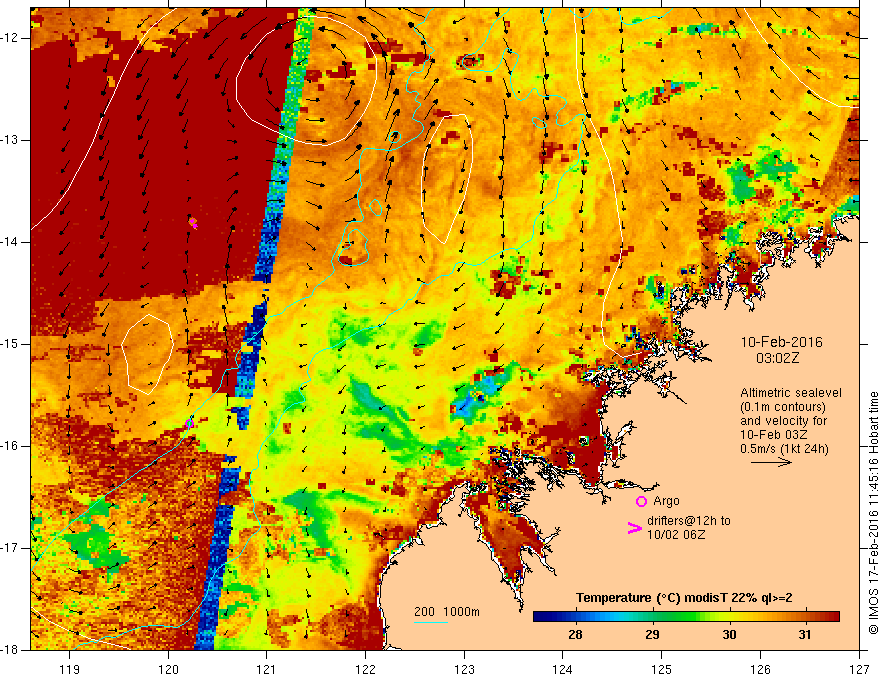Image resolution: width=880 pixels, height=680 pixels.
Task: Click the 31 value on the color scale
Action: click(x=805, y=635)
